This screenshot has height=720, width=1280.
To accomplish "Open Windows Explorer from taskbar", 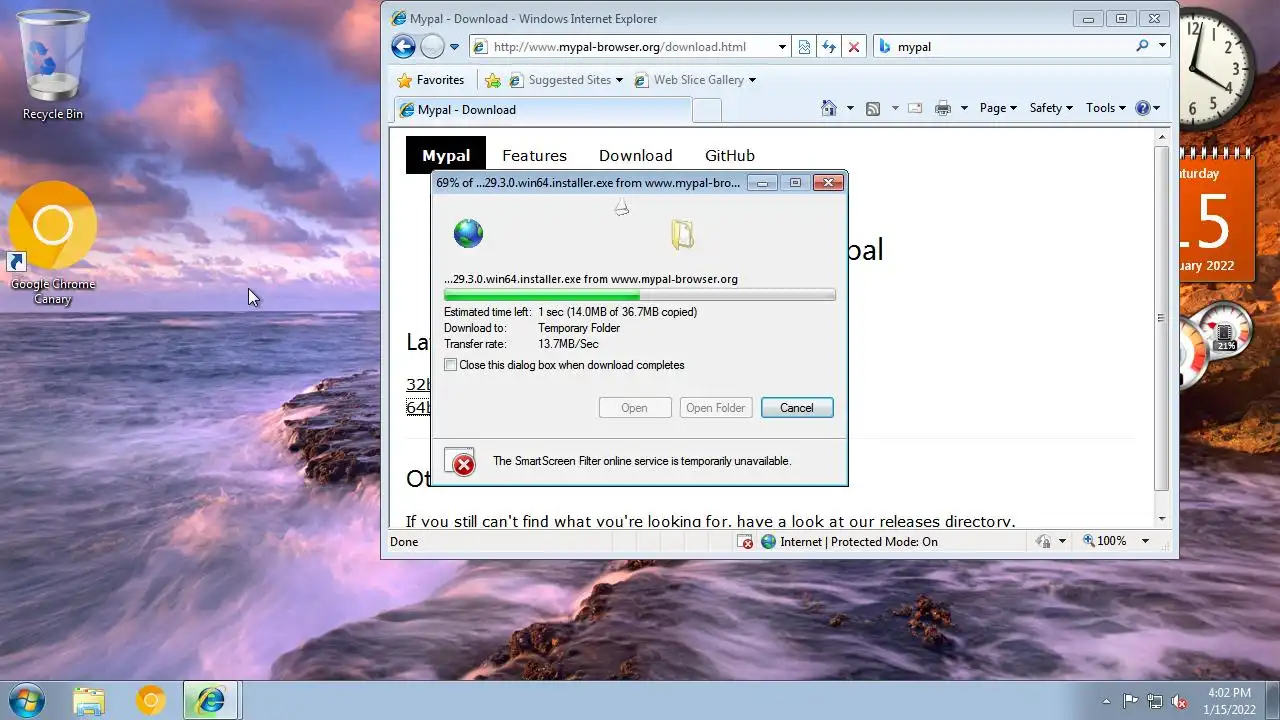I will tap(89, 700).
